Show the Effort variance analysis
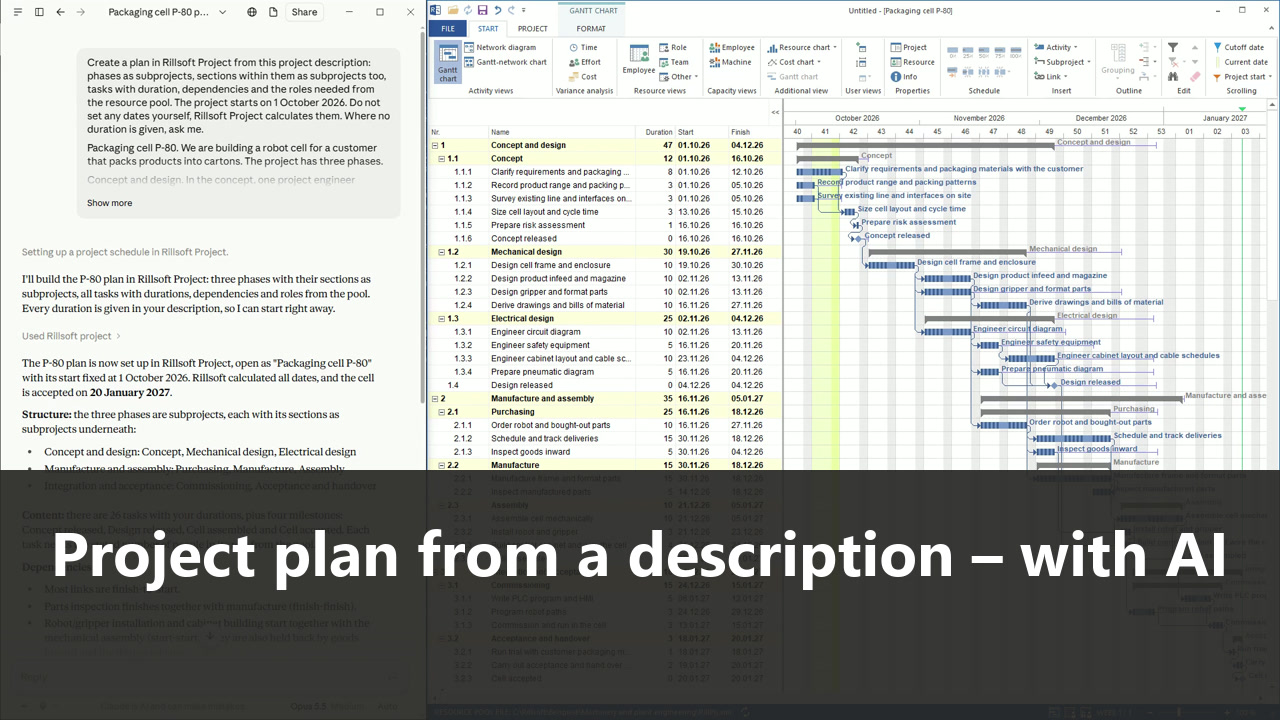The width and height of the screenshot is (1280, 720). pyautogui.click(x=584, y=62)
